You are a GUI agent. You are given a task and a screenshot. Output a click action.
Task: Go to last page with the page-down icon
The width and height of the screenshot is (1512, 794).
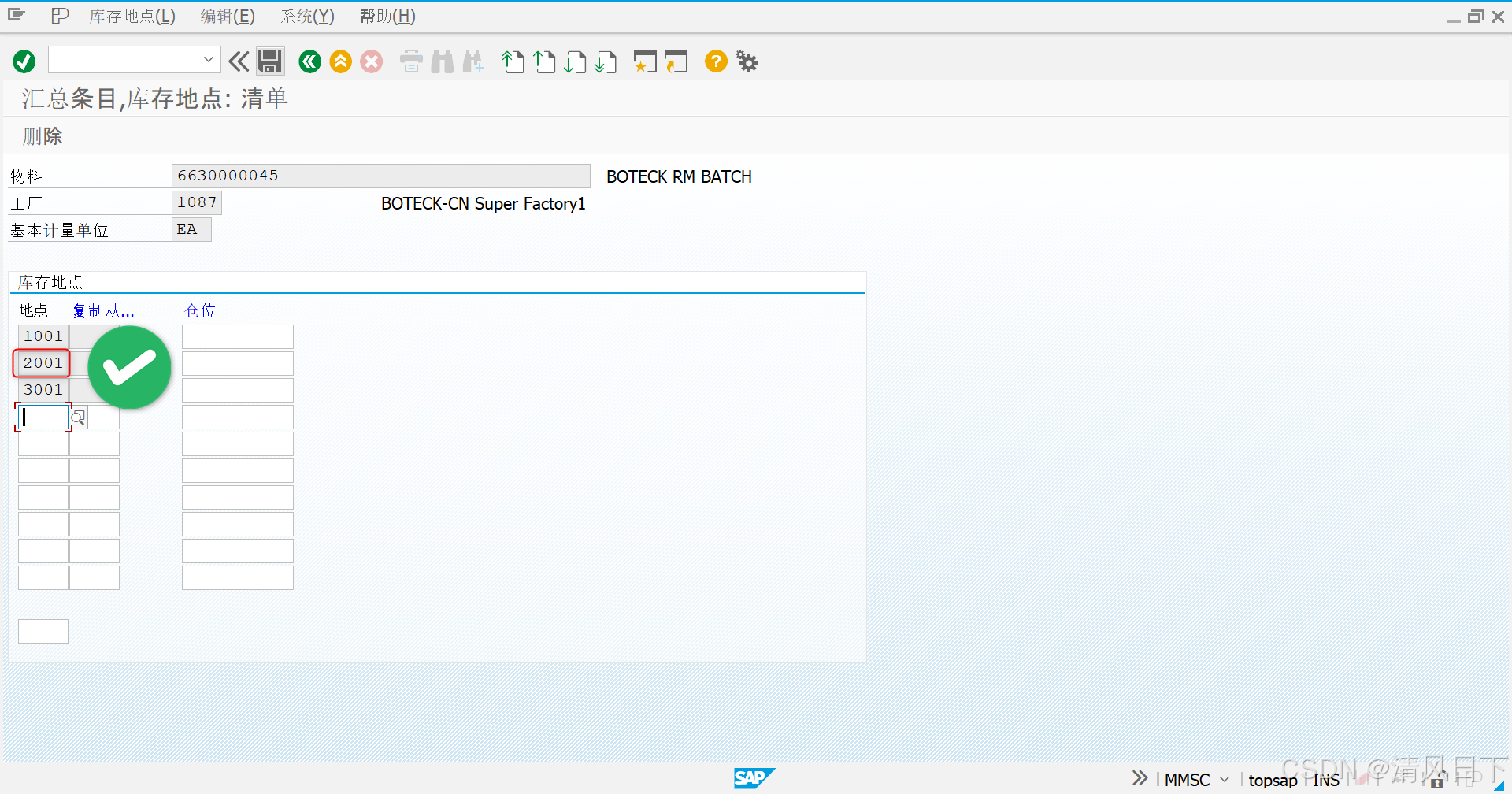(x=606, y=61)
